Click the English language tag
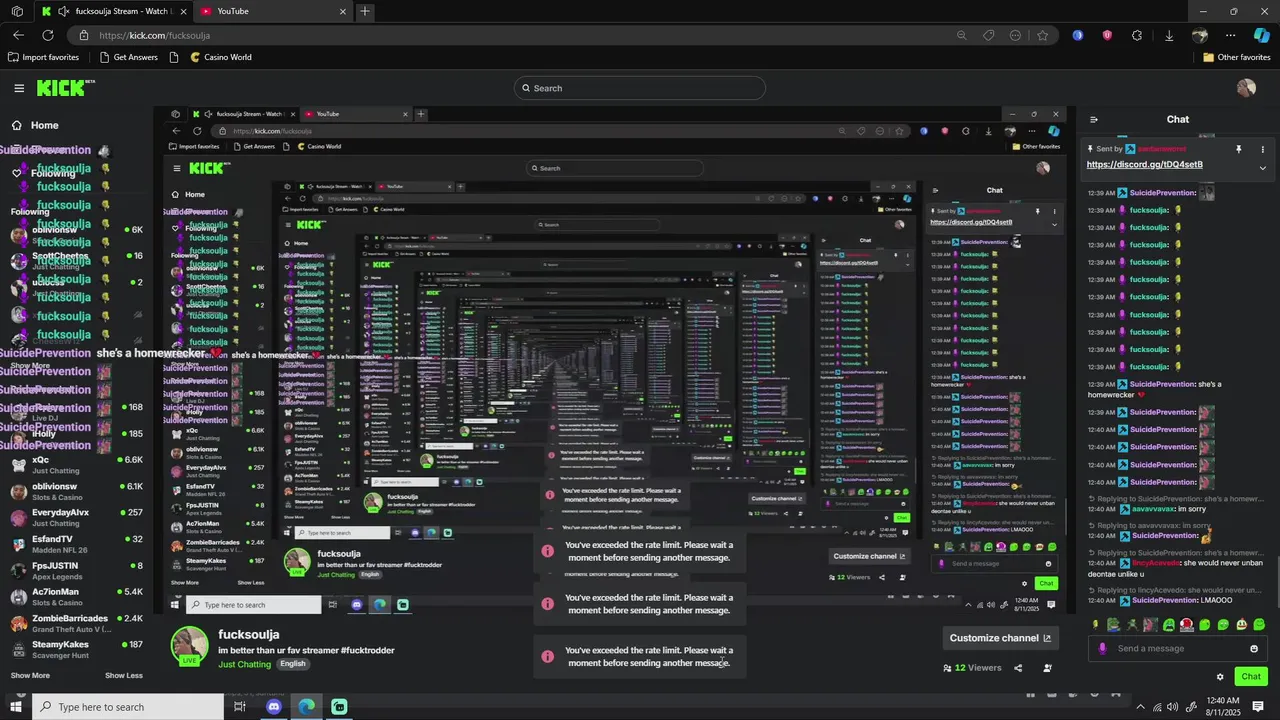1280x720 pixels. pyautogui.click(x=292, y=664)
